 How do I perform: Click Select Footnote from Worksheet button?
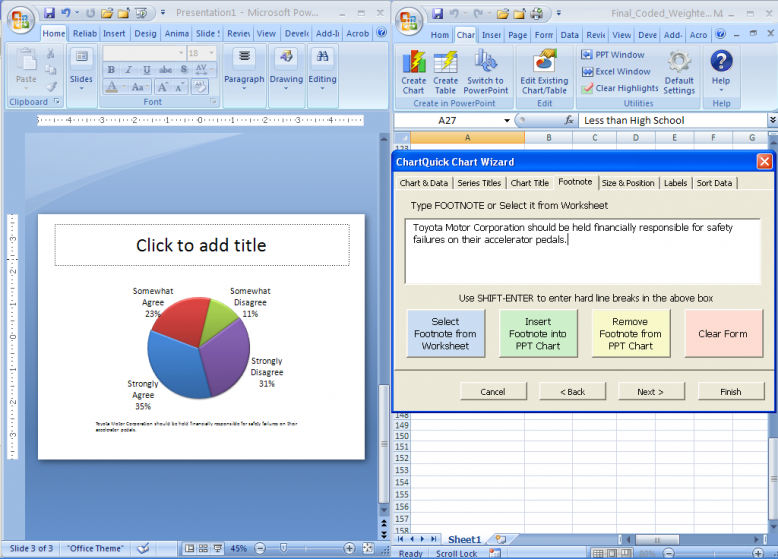(446, 333)
